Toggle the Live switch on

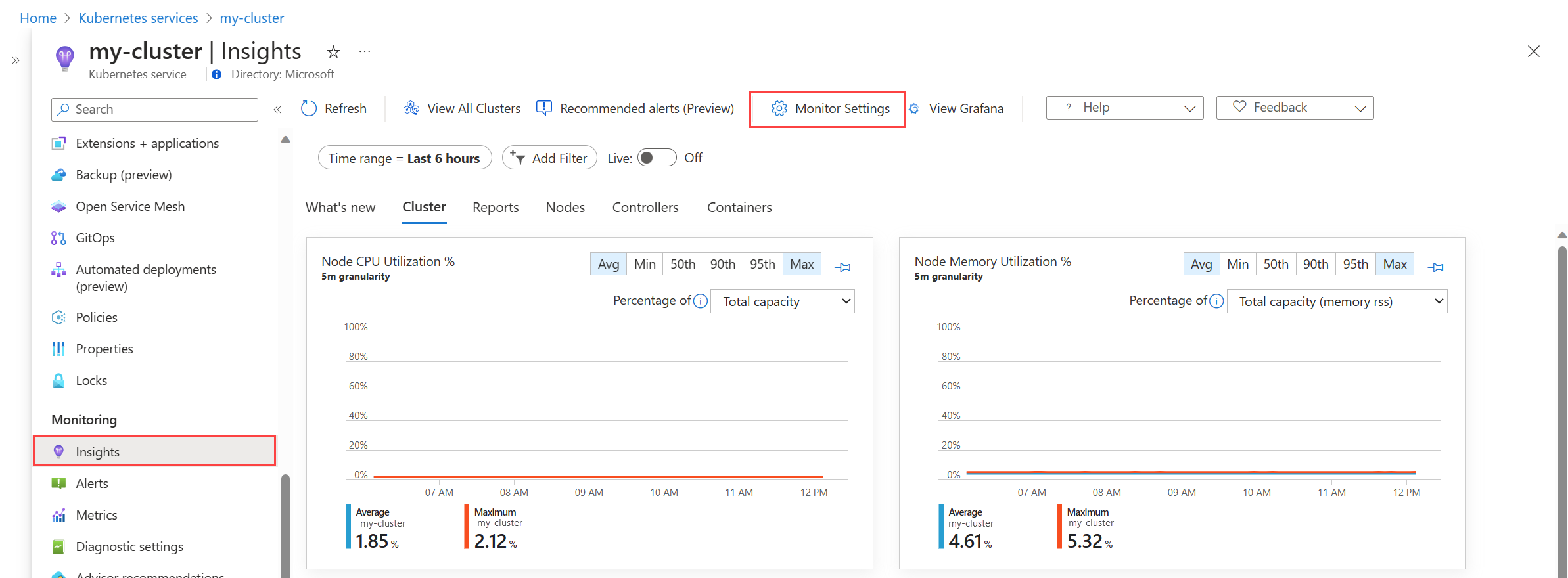click(x=657, y=158)
